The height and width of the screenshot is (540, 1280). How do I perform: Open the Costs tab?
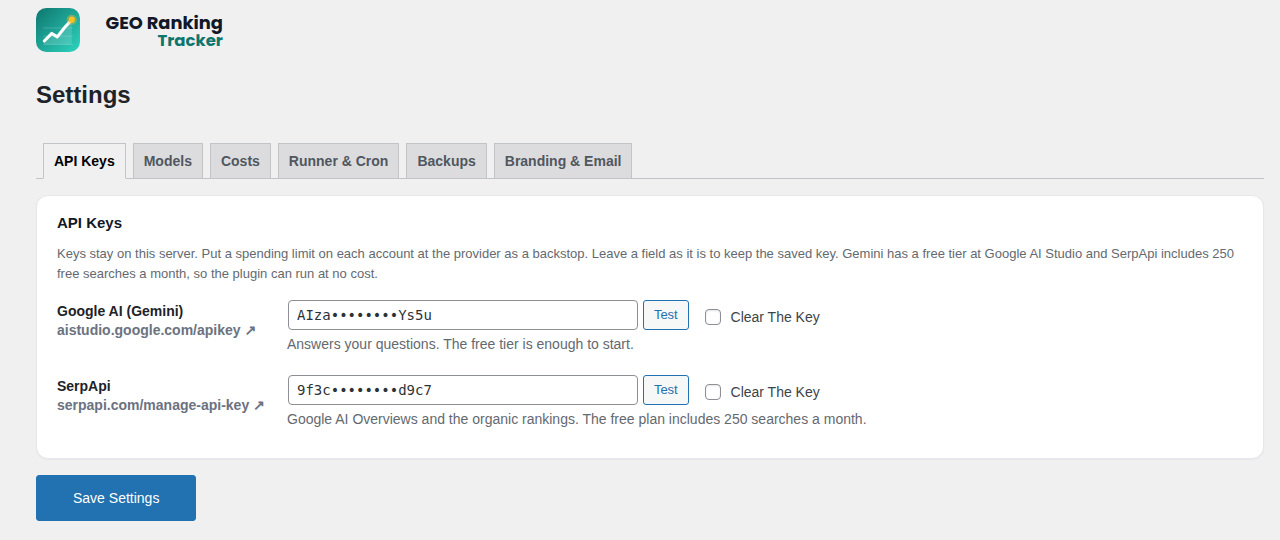click(240, 161)
